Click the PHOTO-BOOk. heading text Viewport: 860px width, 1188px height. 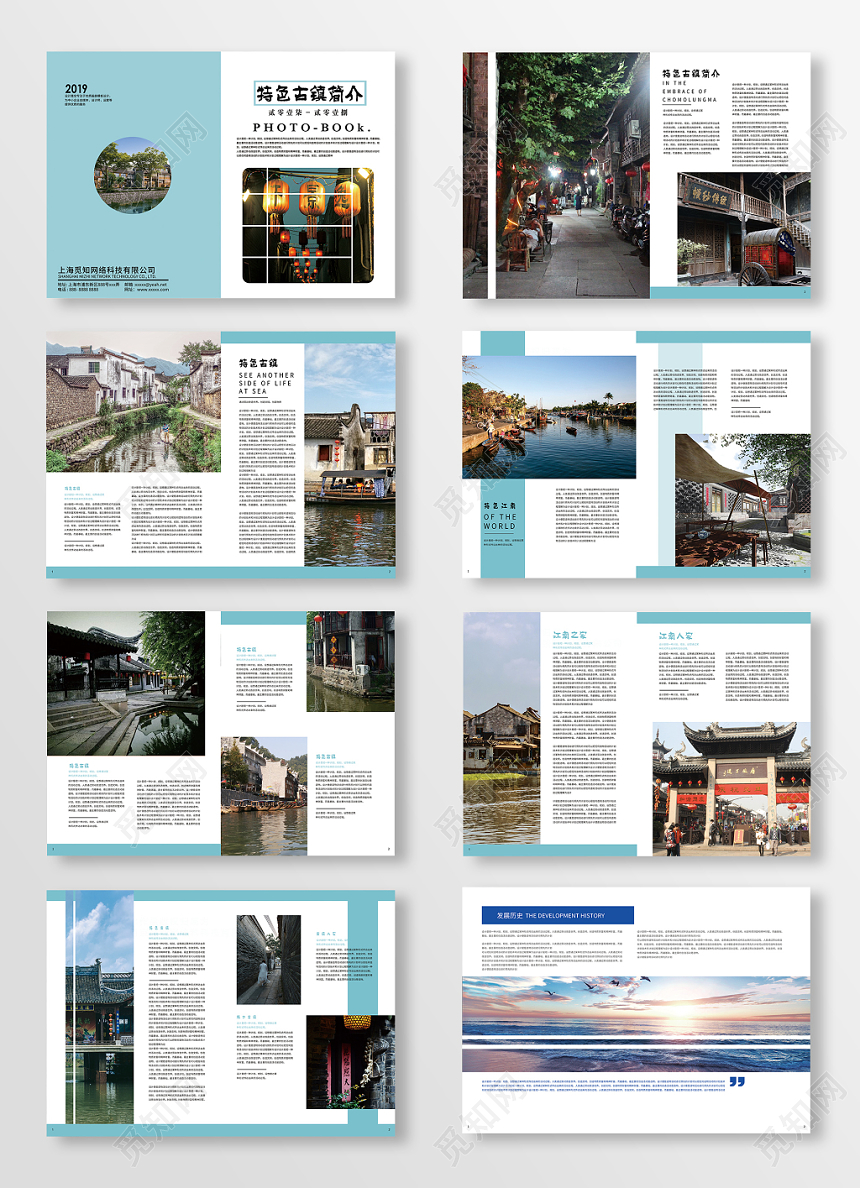(310, 127)
